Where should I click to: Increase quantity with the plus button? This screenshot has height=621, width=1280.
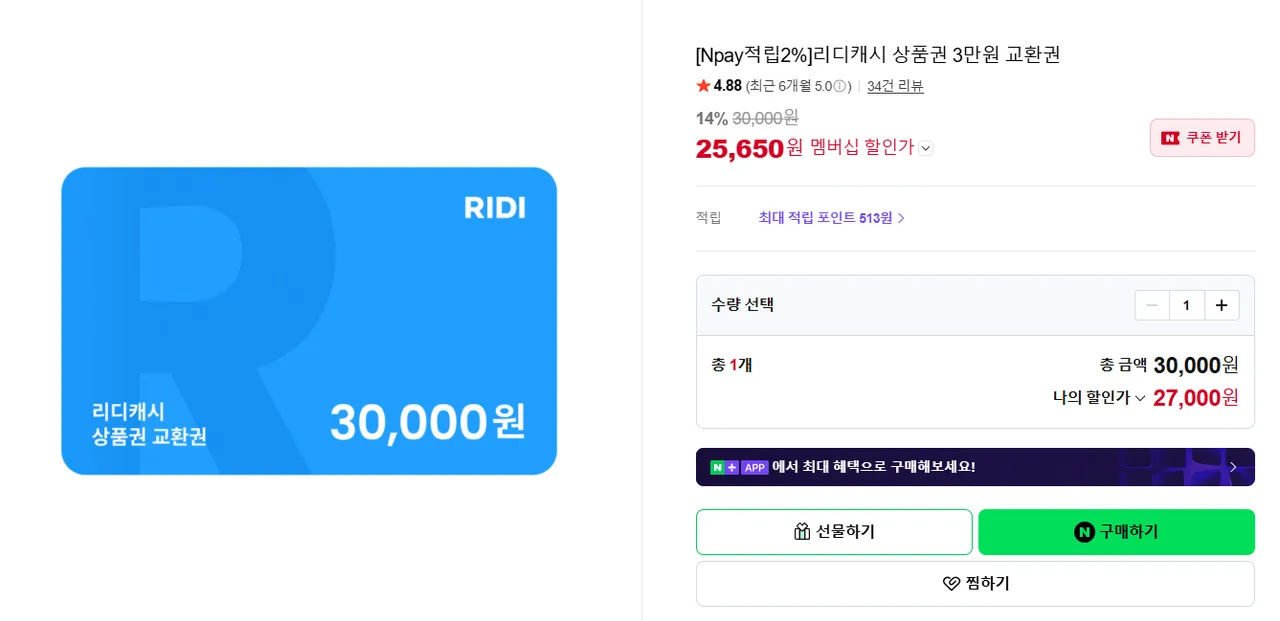1221,305
